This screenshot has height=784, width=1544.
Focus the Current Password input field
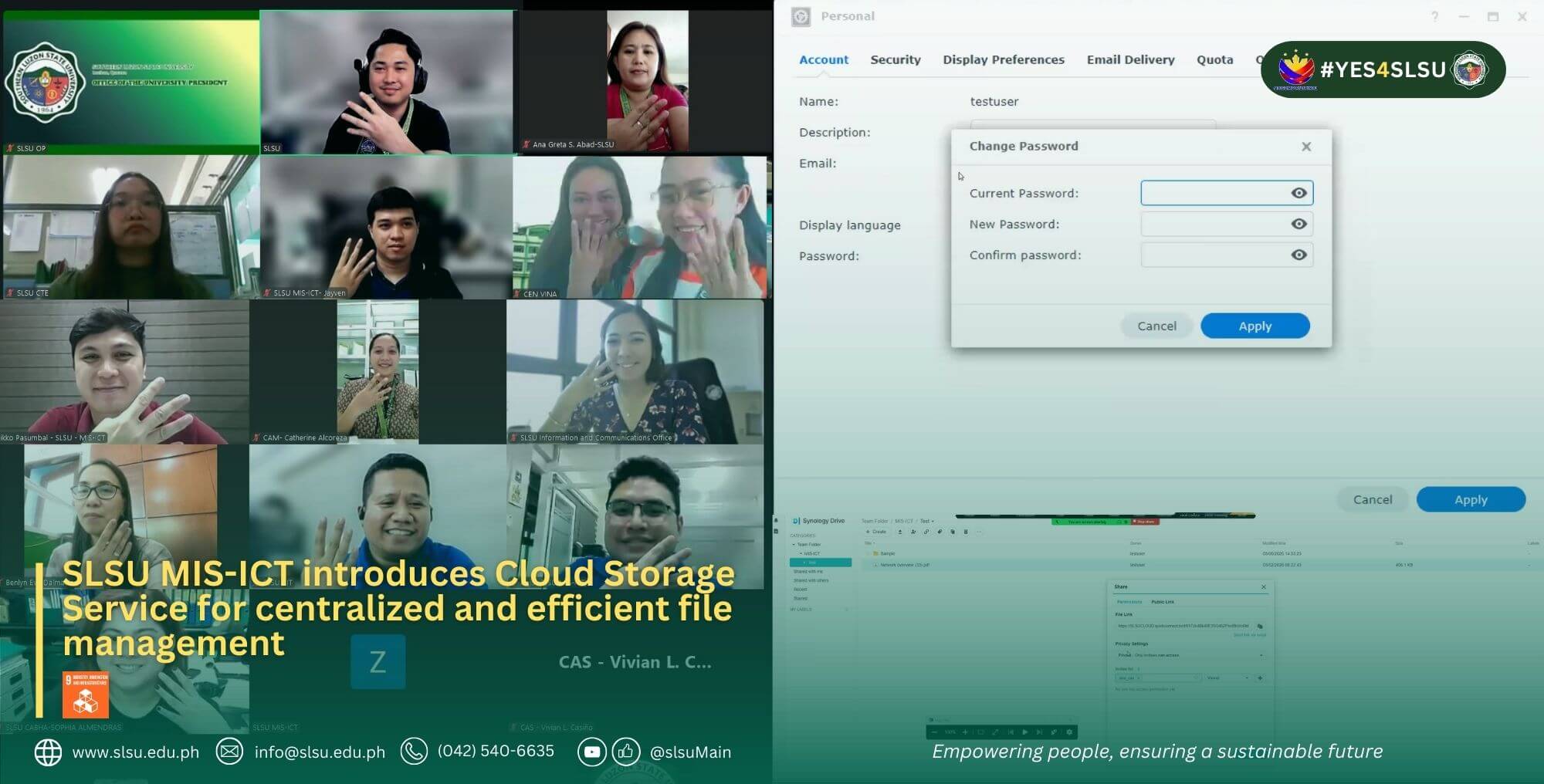point(1212,193)
